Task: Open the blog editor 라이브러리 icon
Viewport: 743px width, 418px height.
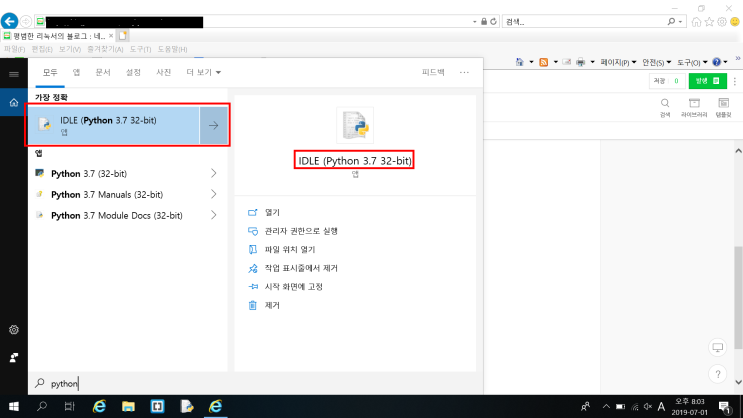Action: click(694, 108)
